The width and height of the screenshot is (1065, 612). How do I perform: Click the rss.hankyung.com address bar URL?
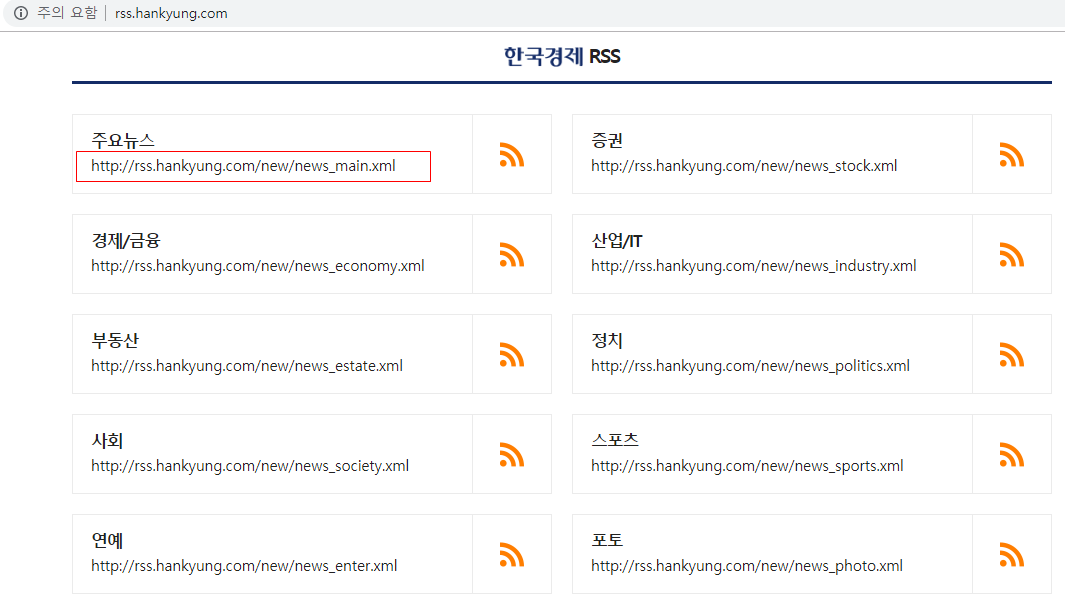tap(171, 14)
